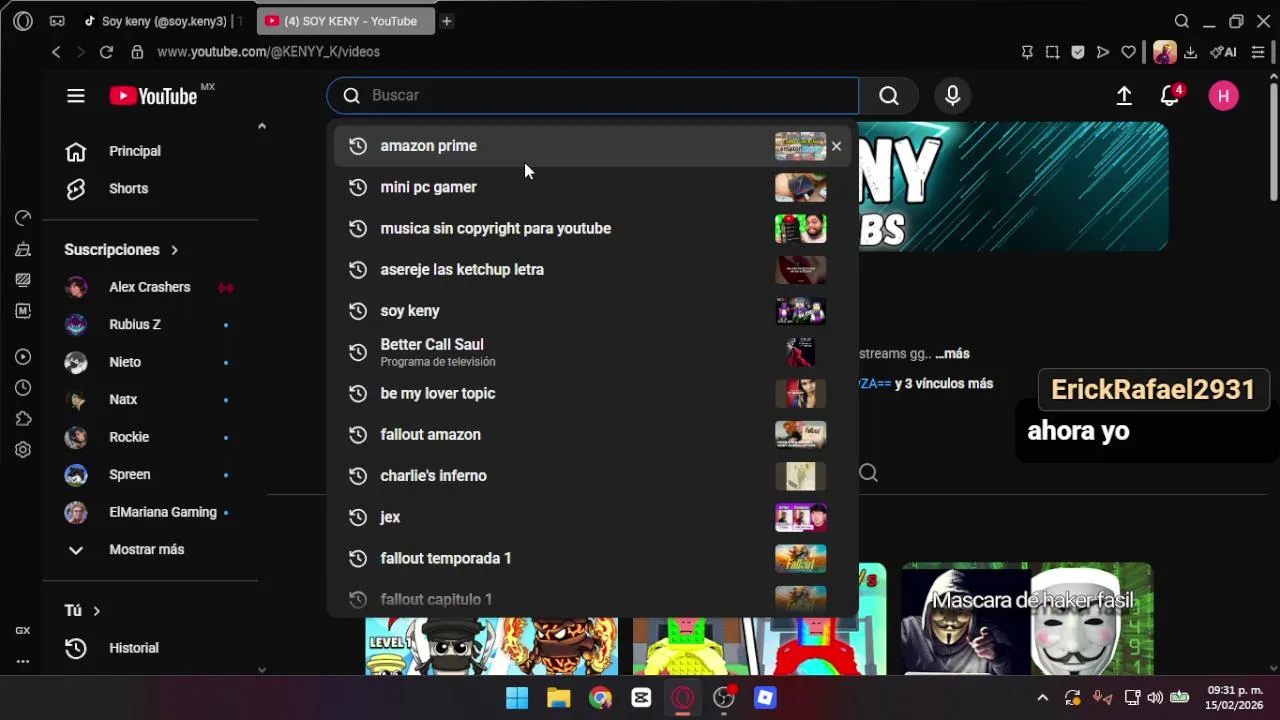Viewport: 1280px width, 720px height.
Task: Start voice search with the microphone icon
Action: coord(952,96)
